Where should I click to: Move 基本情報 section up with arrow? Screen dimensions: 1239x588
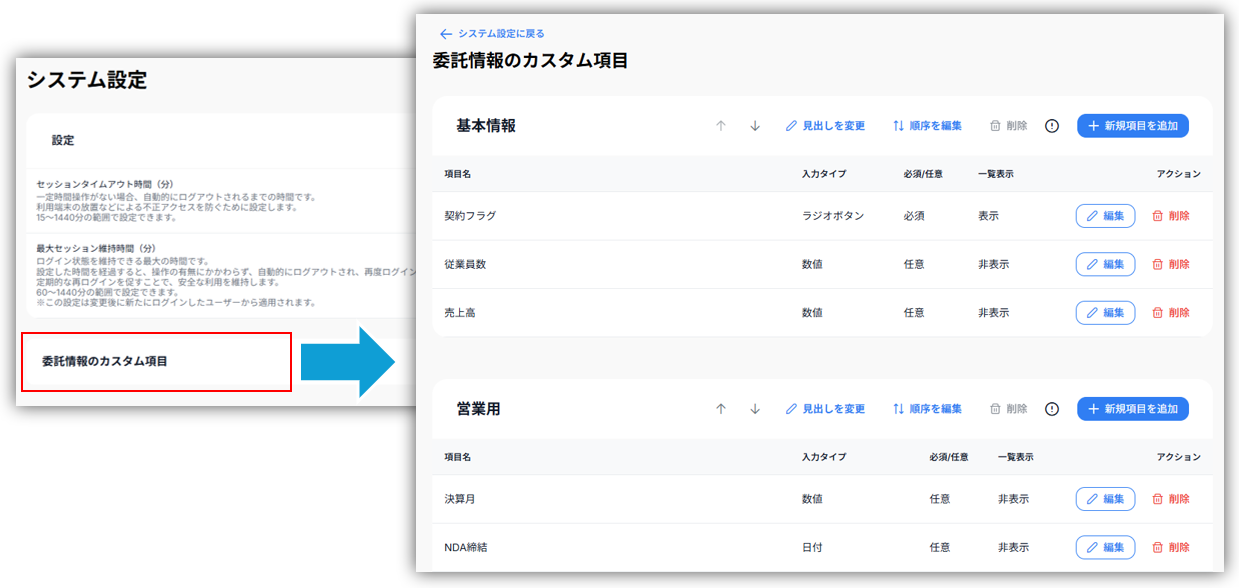tap(720, 126)
